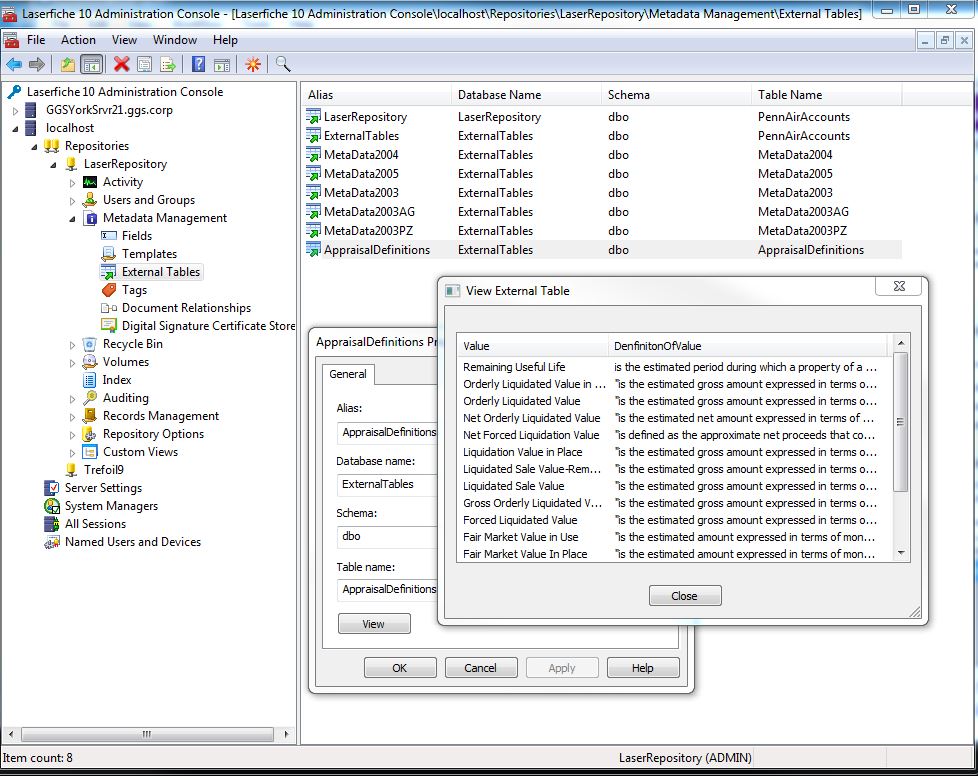Viewport: 978px width, 776px height.
Task: Click the View button under Table name
Action: (373, 623)
